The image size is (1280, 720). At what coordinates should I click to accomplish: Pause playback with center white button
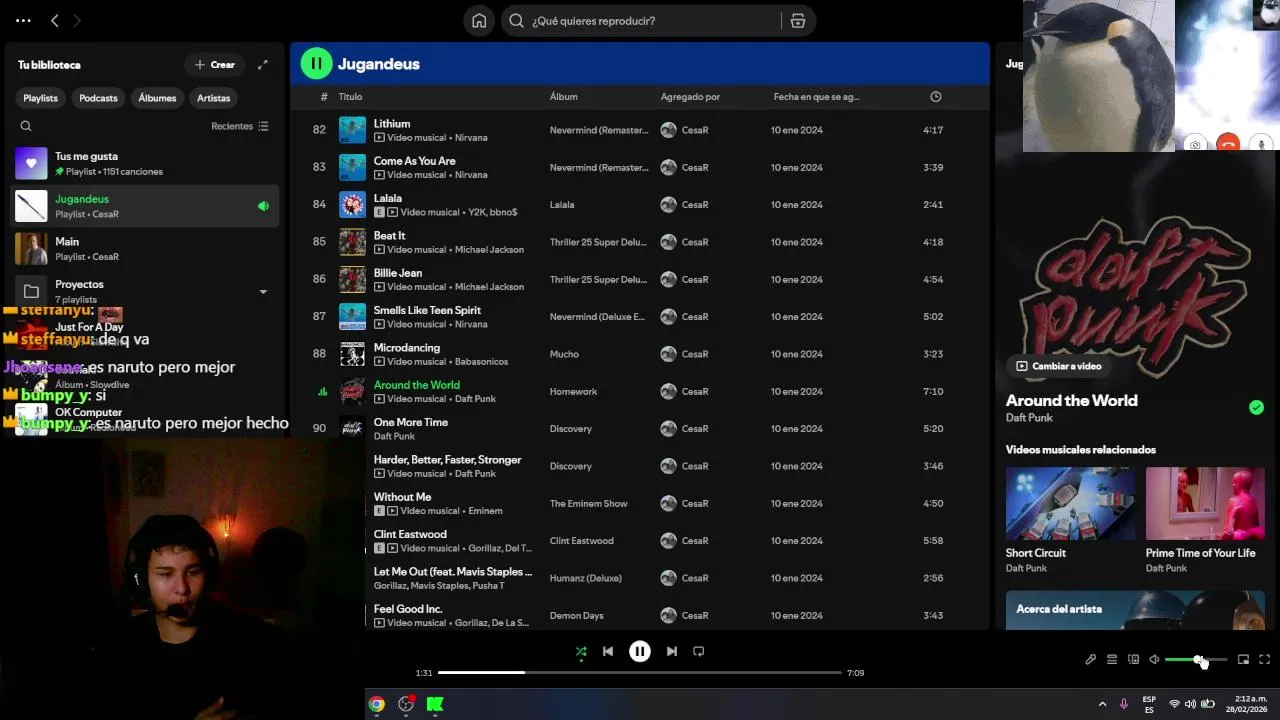[640, 651]
